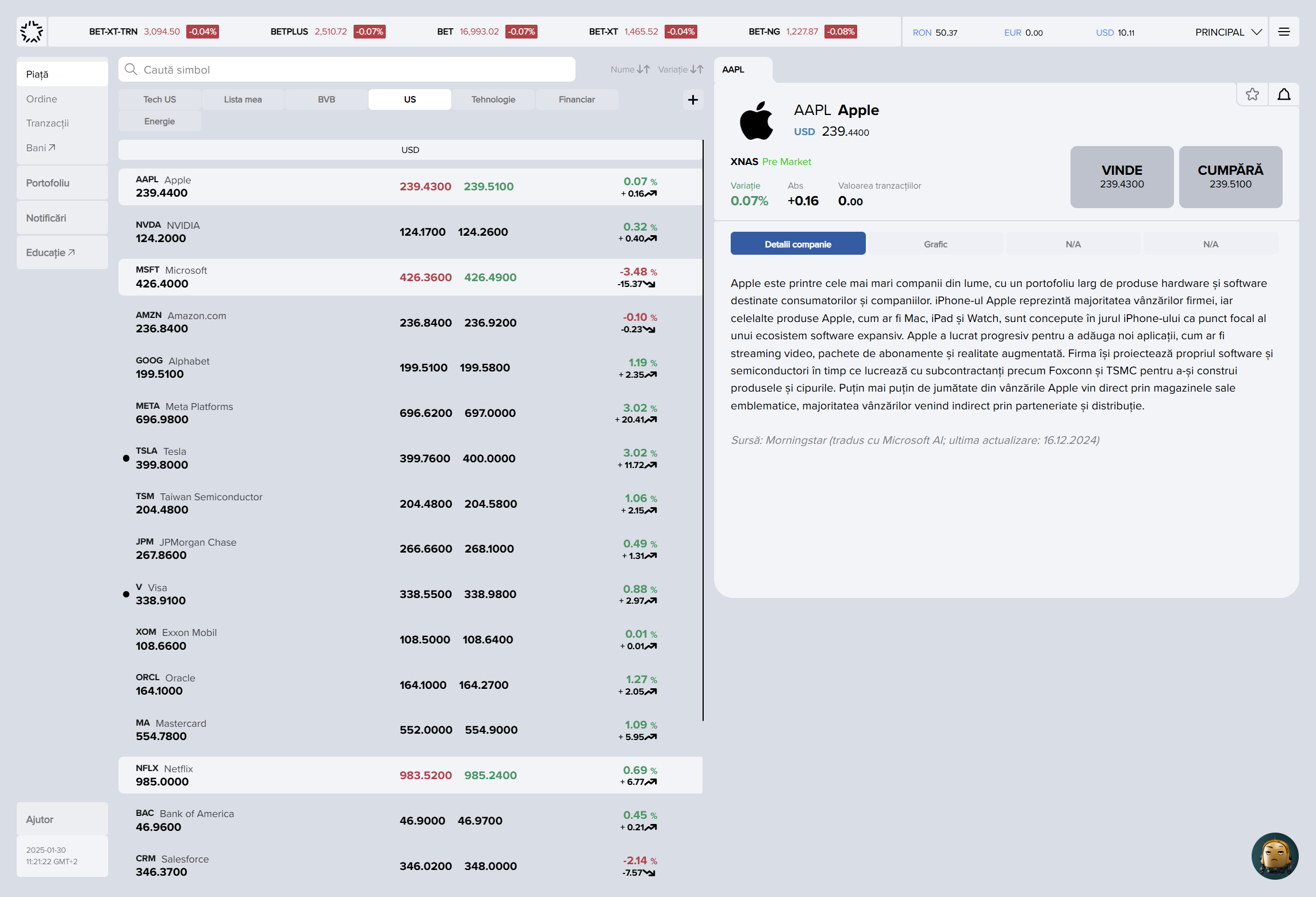Open the hamburger menu

click(1283, 32)
